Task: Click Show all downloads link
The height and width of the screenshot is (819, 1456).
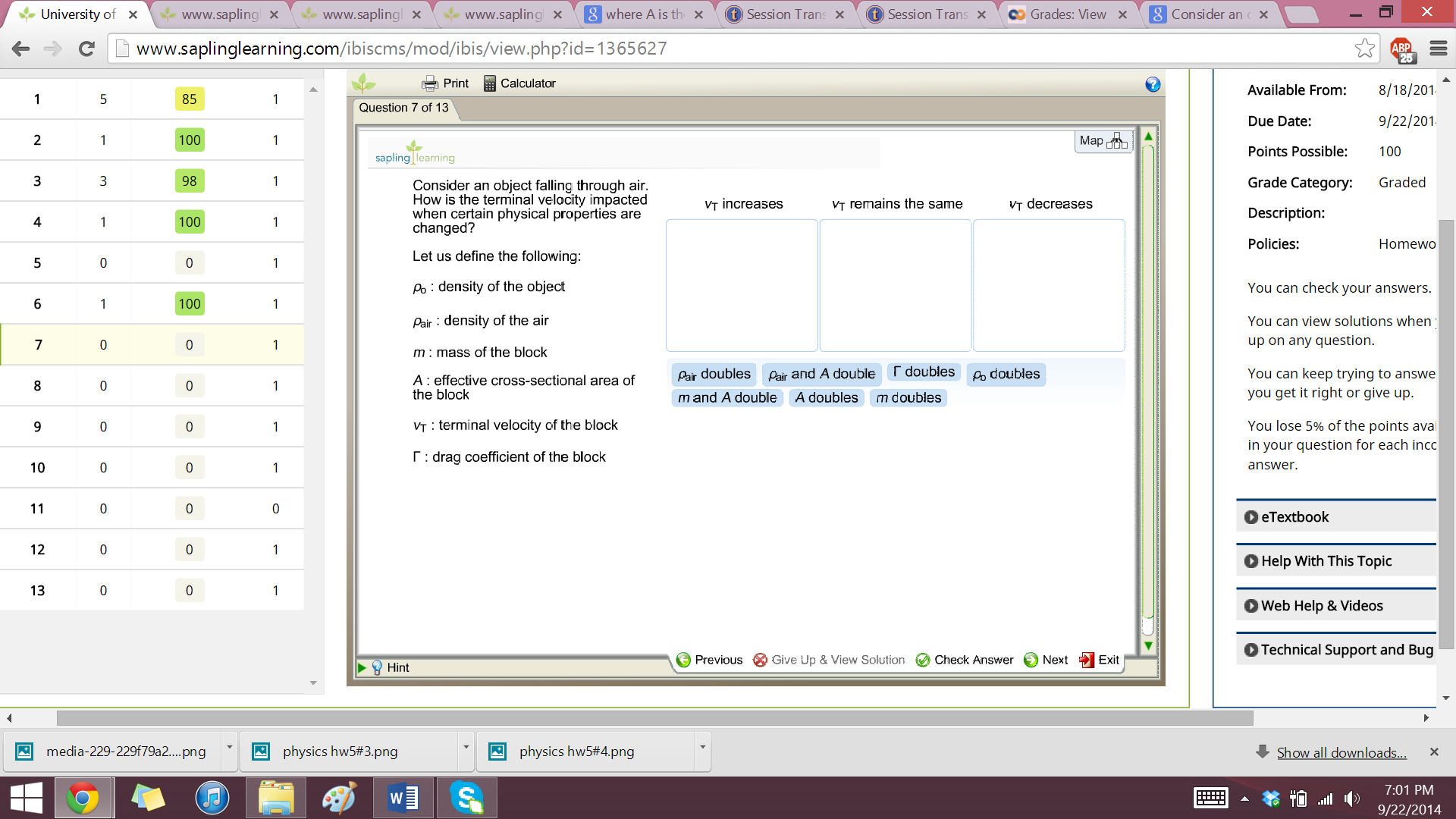Action: tap(1341, 752)
